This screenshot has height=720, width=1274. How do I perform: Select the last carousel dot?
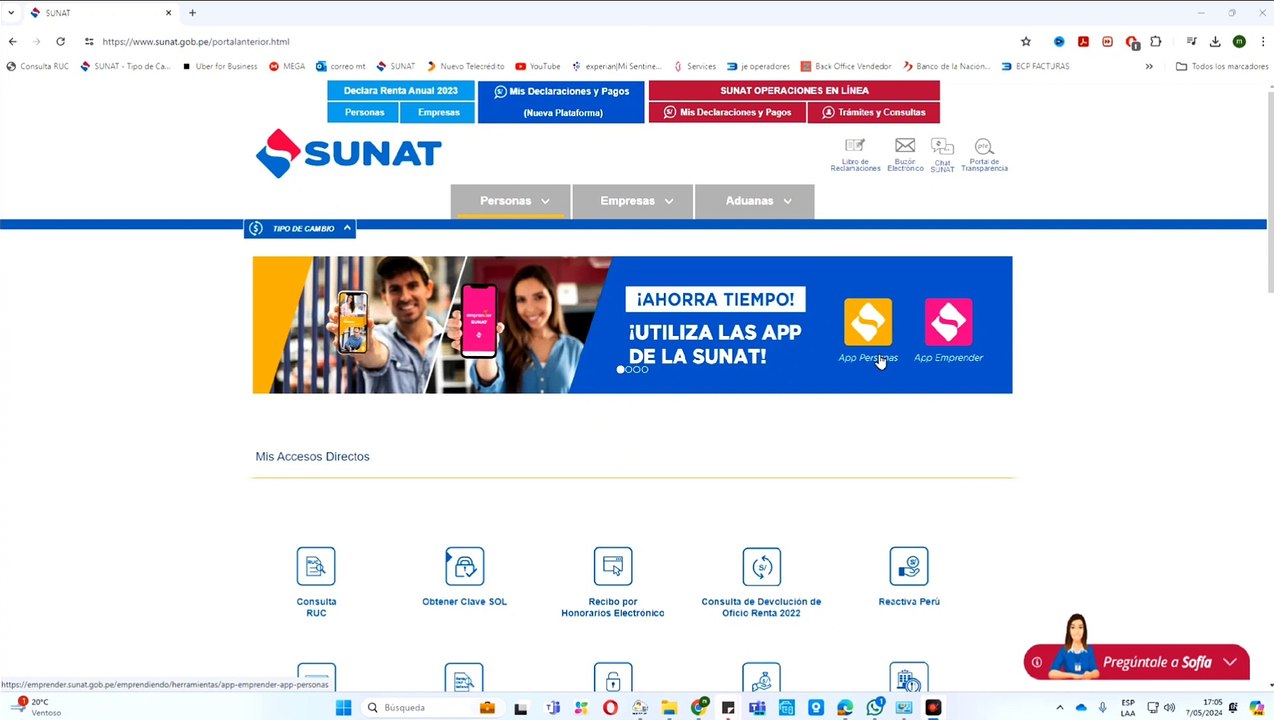click(645, 370)
